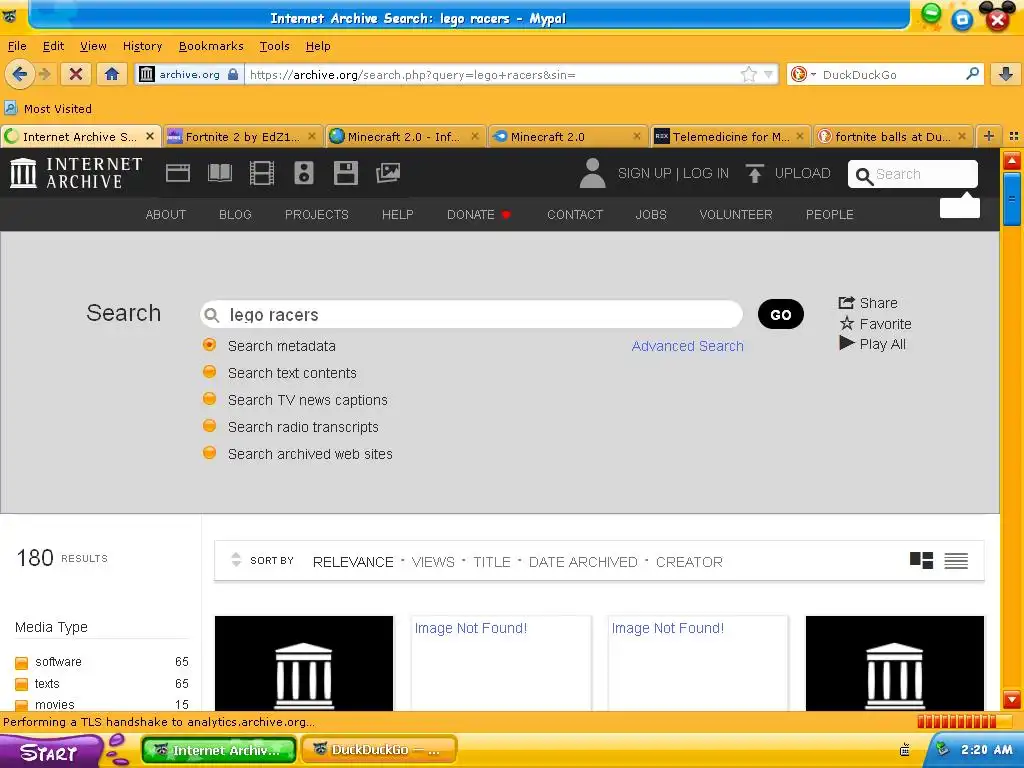Click the page scrollbar up arrow
This screenshot has width=1024, height=768.
tap(1012, 160)
